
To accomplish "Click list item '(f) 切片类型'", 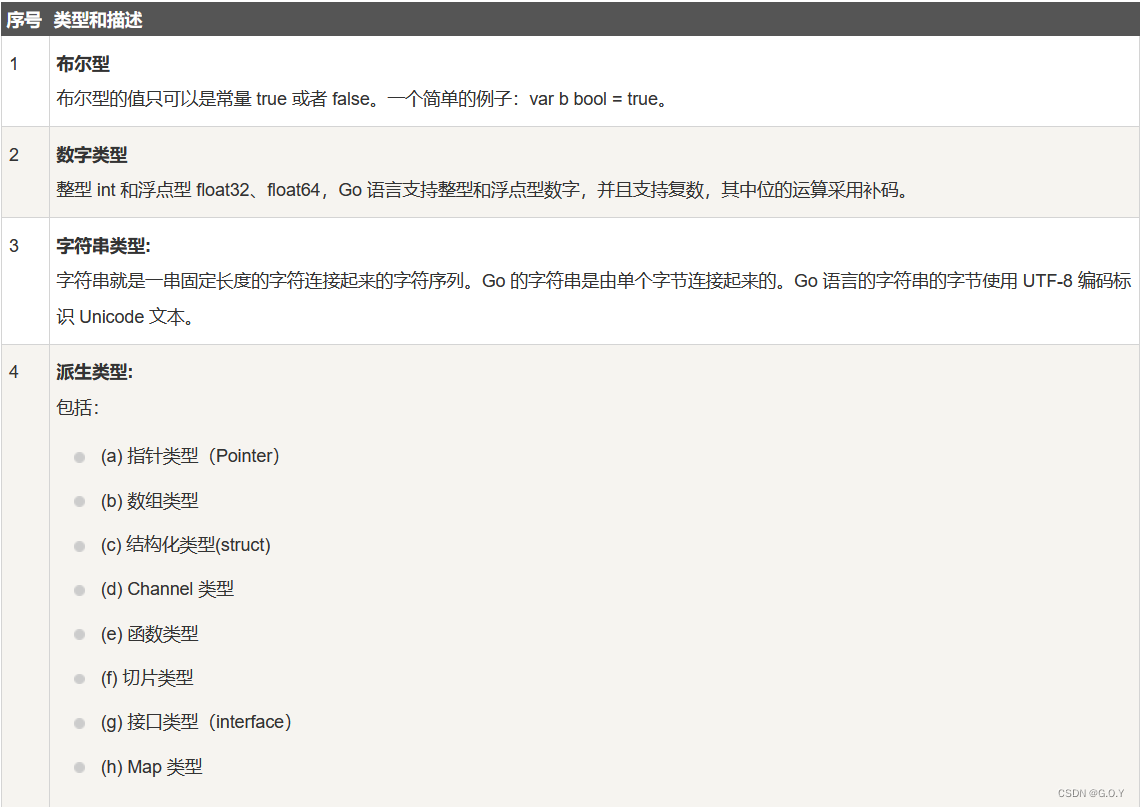I will pos(147,678).
